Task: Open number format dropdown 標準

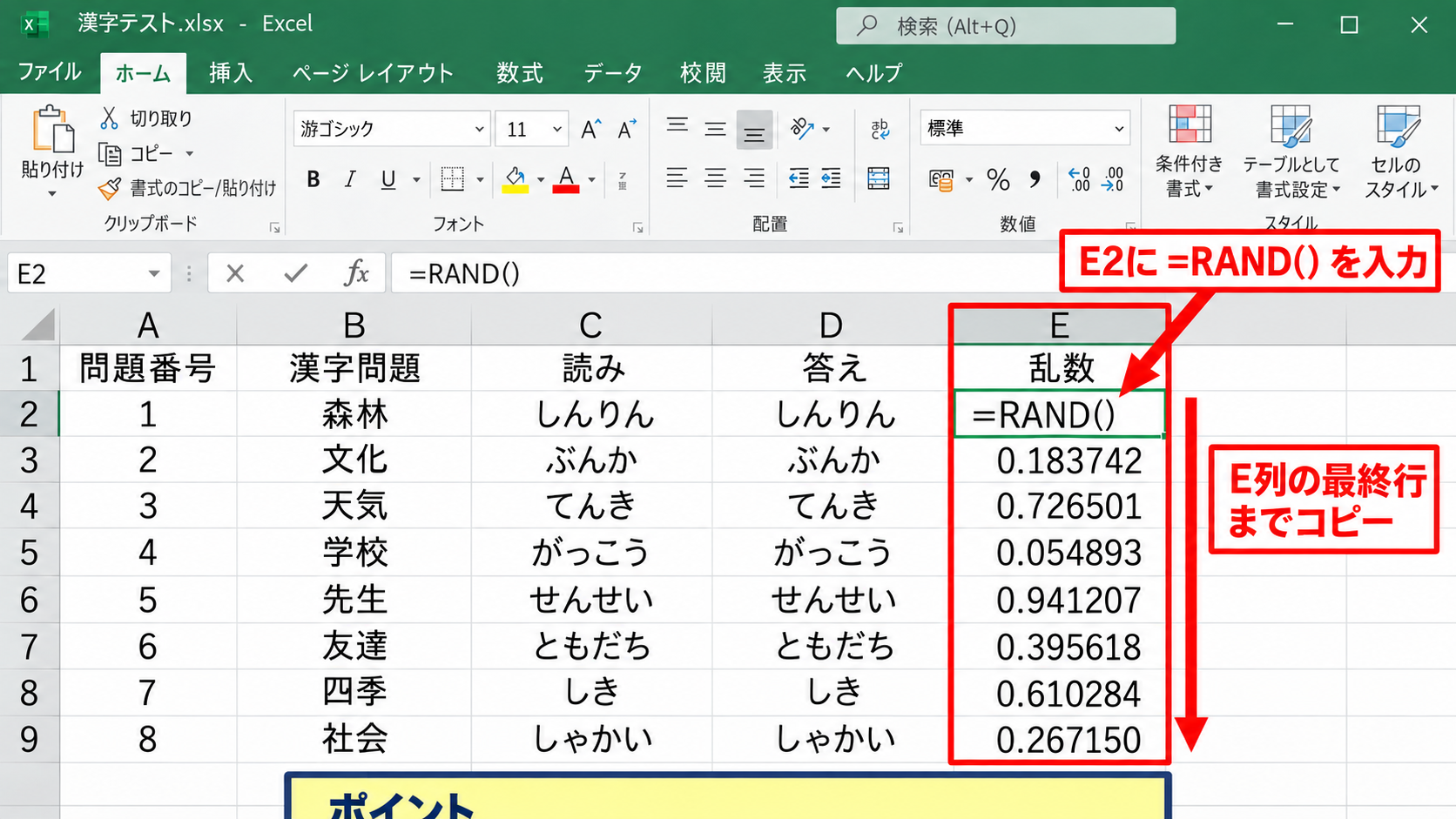Action: point(1119,129)
